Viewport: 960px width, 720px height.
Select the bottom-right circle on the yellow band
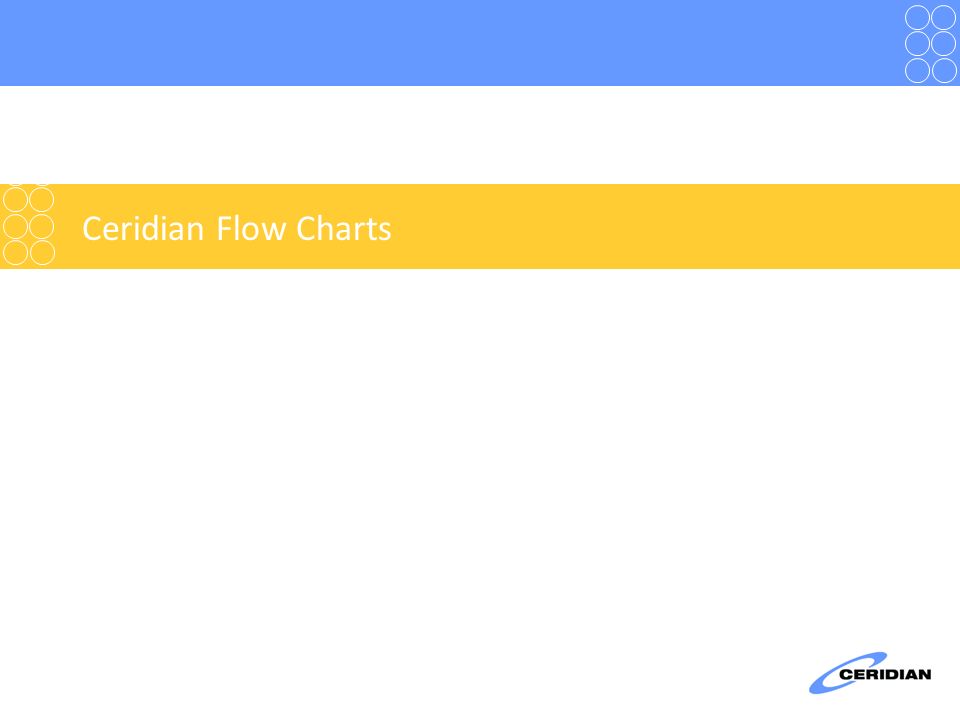click(x=42, y=253)
